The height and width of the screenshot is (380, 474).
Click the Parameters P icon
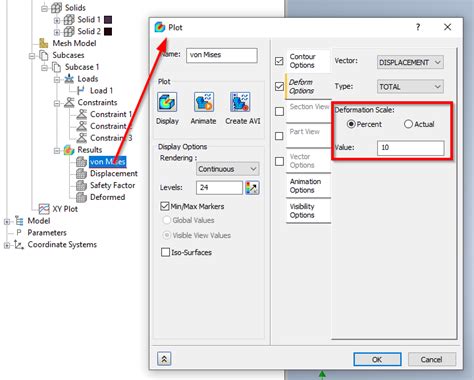pos(19,233)
